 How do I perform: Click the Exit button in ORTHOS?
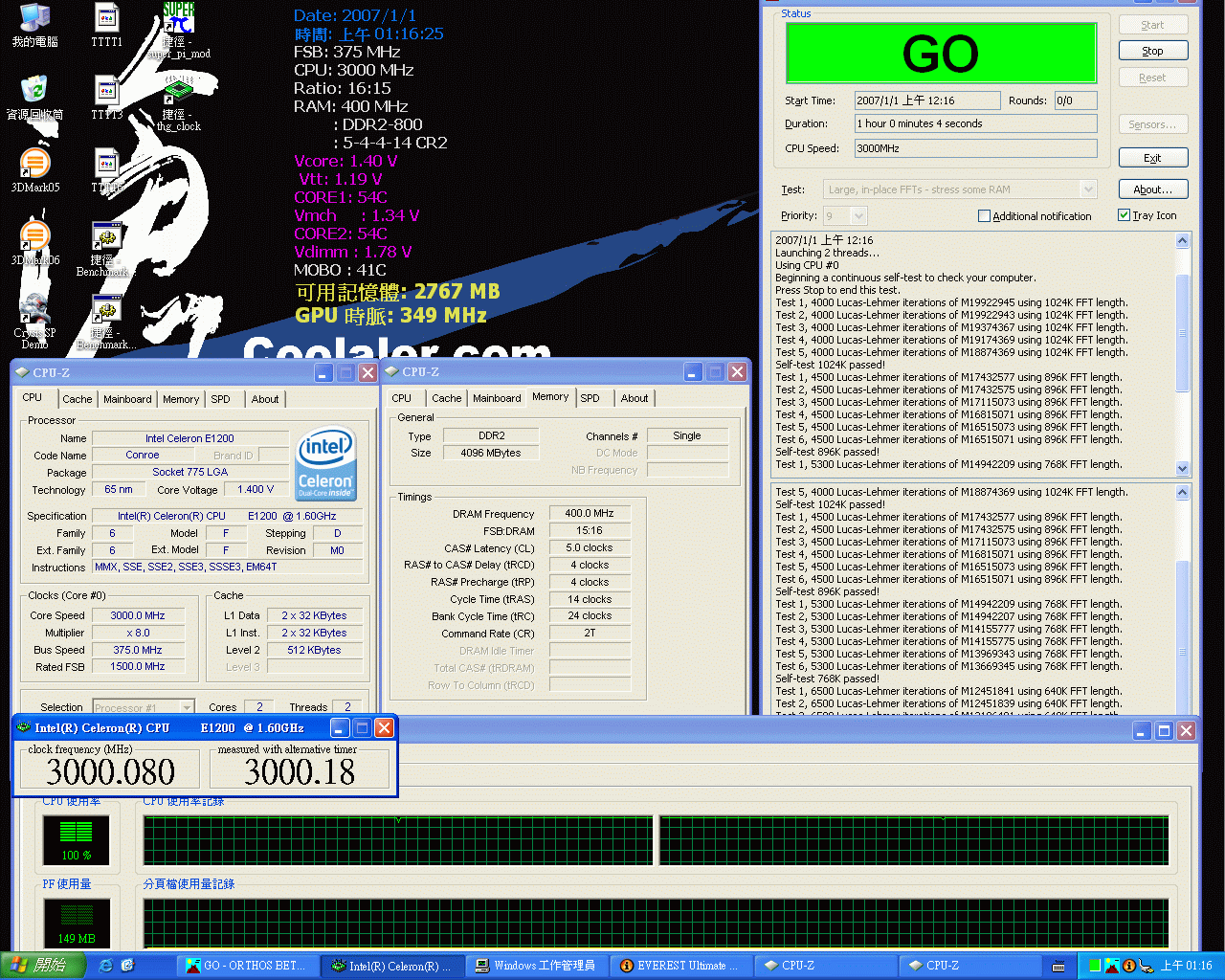point(1153,158)
